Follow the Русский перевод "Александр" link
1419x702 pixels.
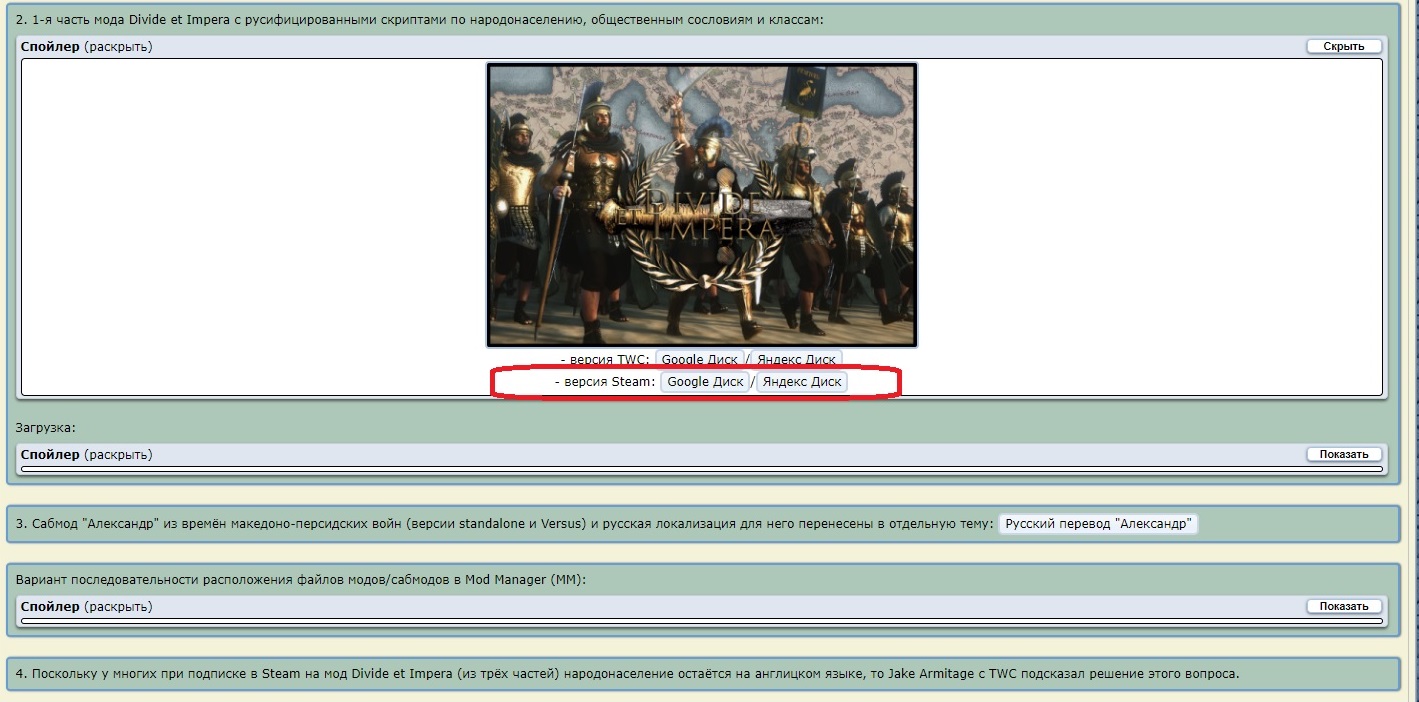pyautogui.click(x=1098, y=524)
